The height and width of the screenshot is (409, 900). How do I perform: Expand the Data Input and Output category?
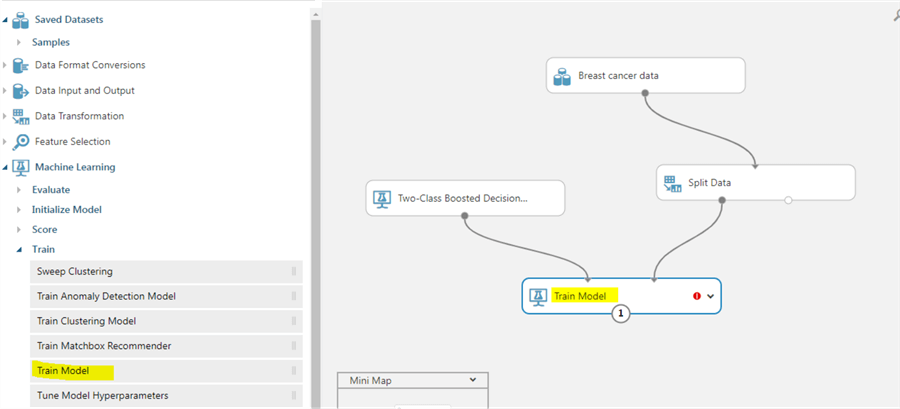click(5, 91)
